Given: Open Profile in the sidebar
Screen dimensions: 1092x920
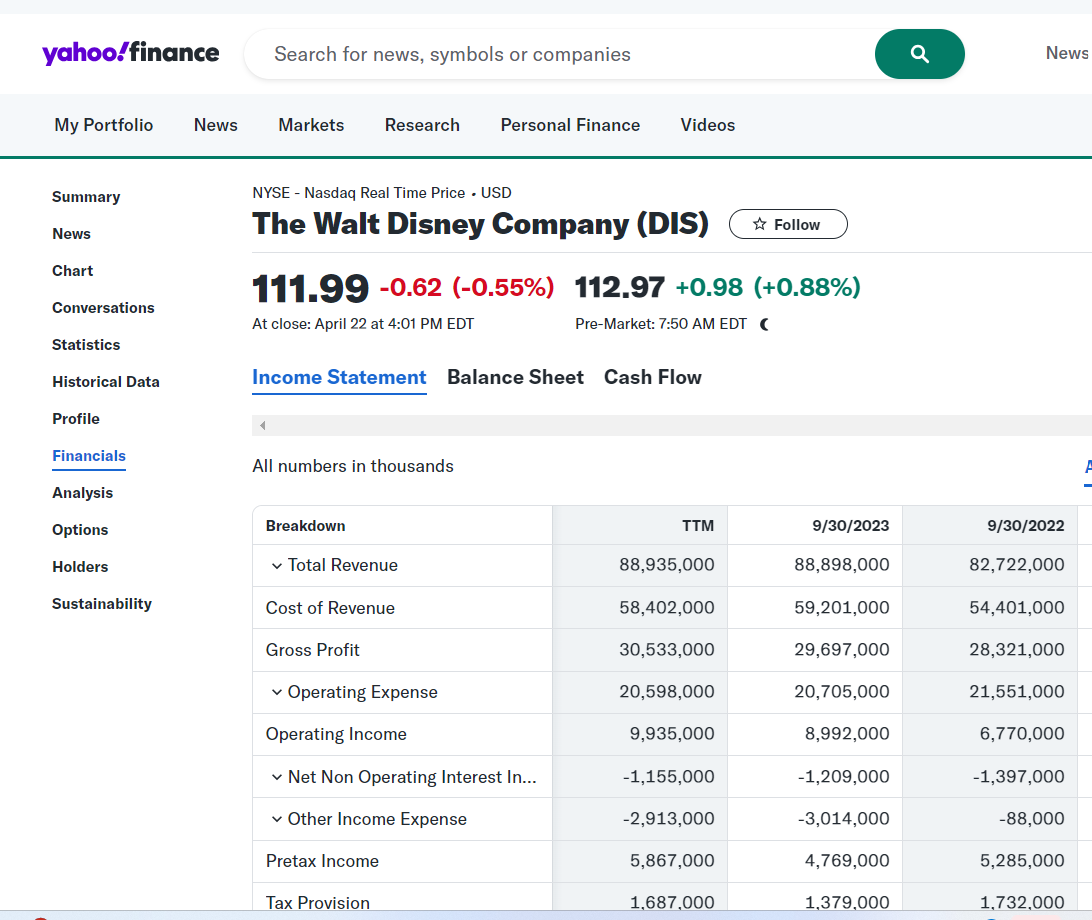Looking at the screenshot, I should coord(76,419).
